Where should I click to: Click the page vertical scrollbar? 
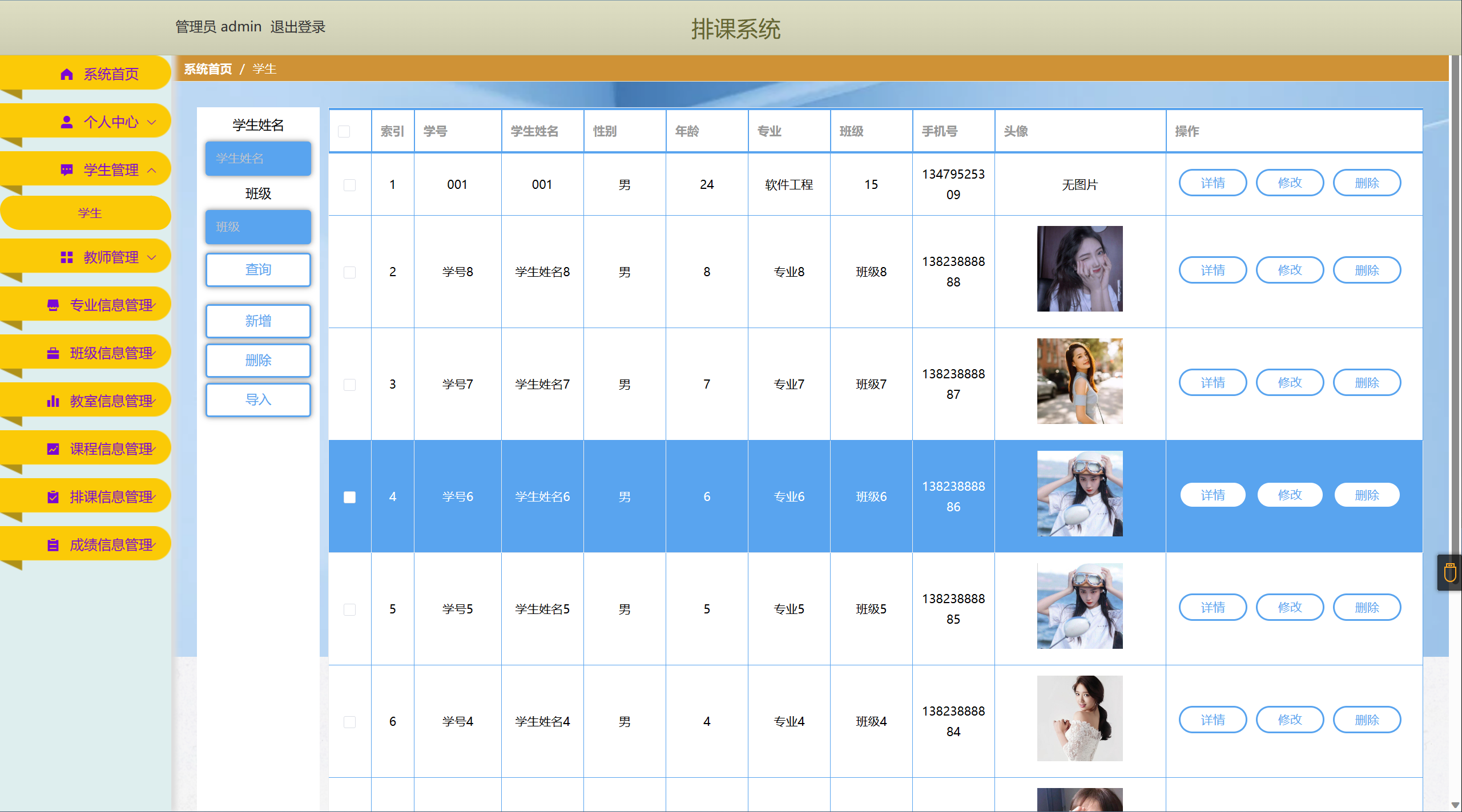tap(1456, 308)
